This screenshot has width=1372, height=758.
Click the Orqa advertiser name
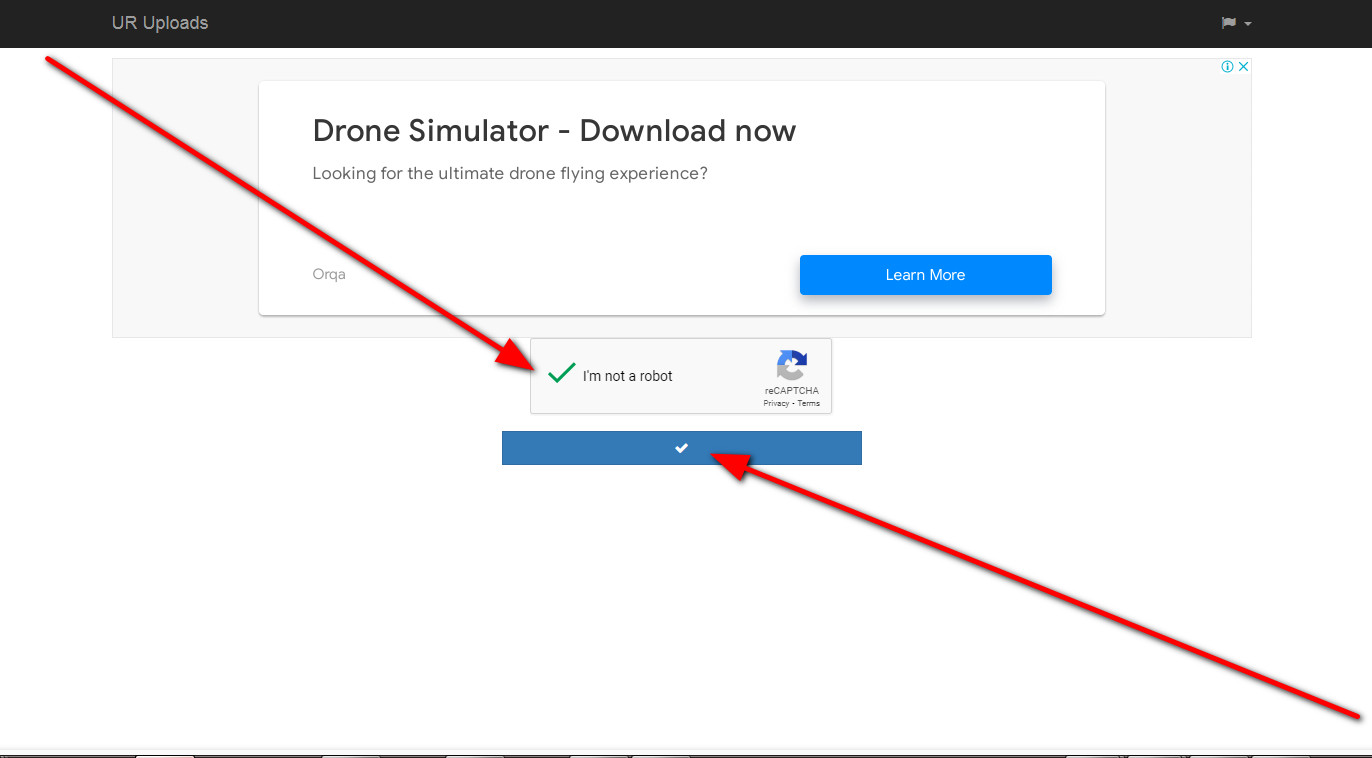(x=329, y=274)
